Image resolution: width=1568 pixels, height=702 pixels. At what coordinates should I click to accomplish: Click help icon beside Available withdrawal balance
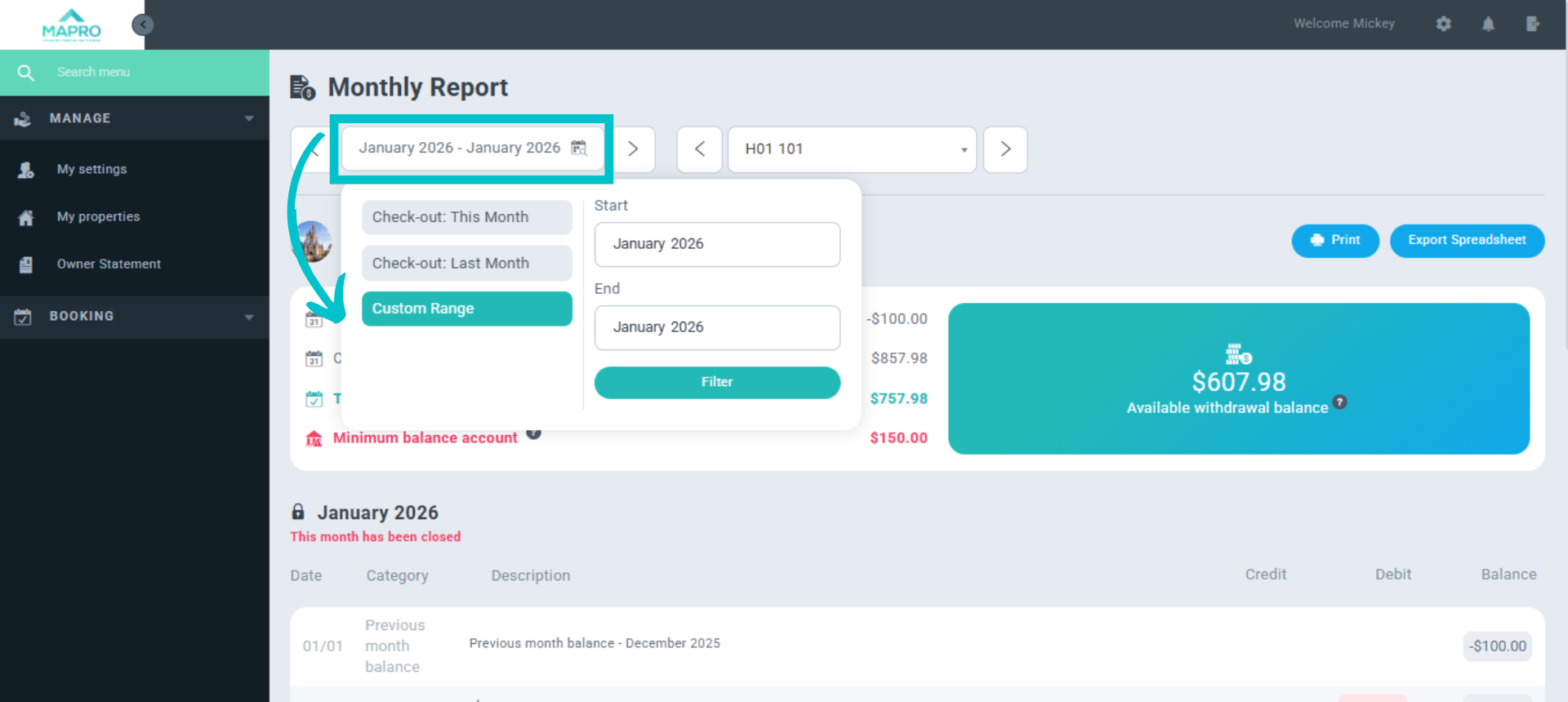pyautogui.click(x=1339, y=402)
